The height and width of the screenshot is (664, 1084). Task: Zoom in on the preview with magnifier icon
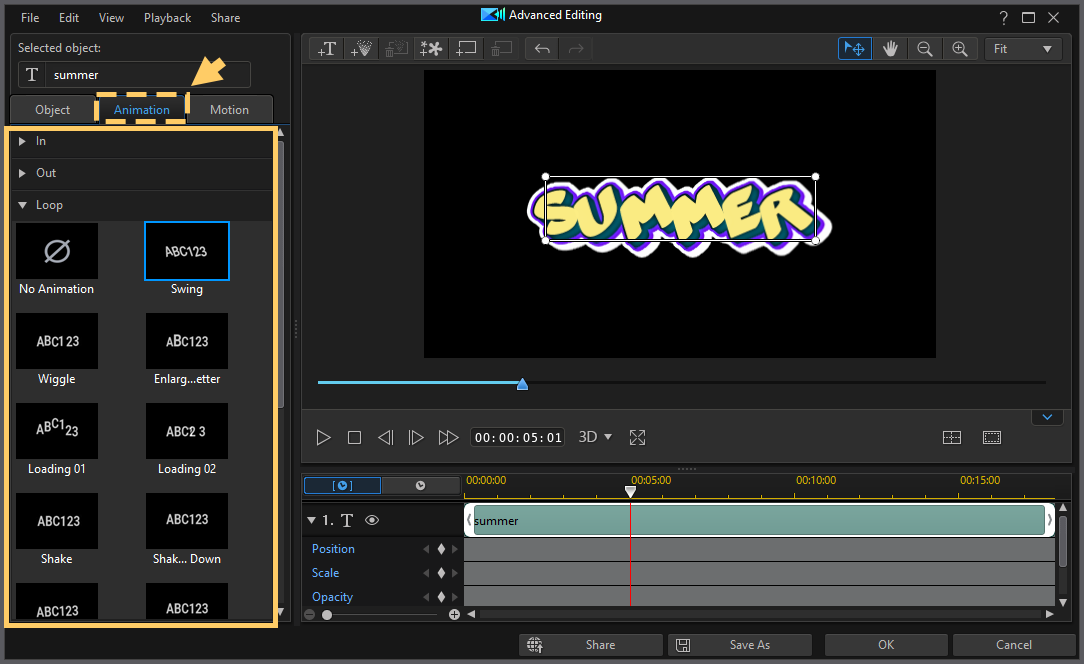pos(961,48)
